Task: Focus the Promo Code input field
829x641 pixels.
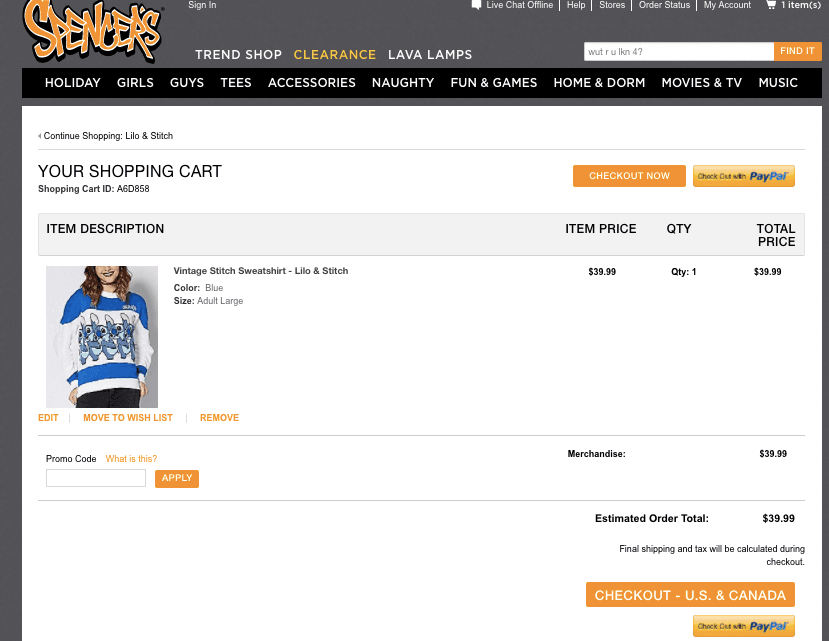Action: click(x=96, y=478)
